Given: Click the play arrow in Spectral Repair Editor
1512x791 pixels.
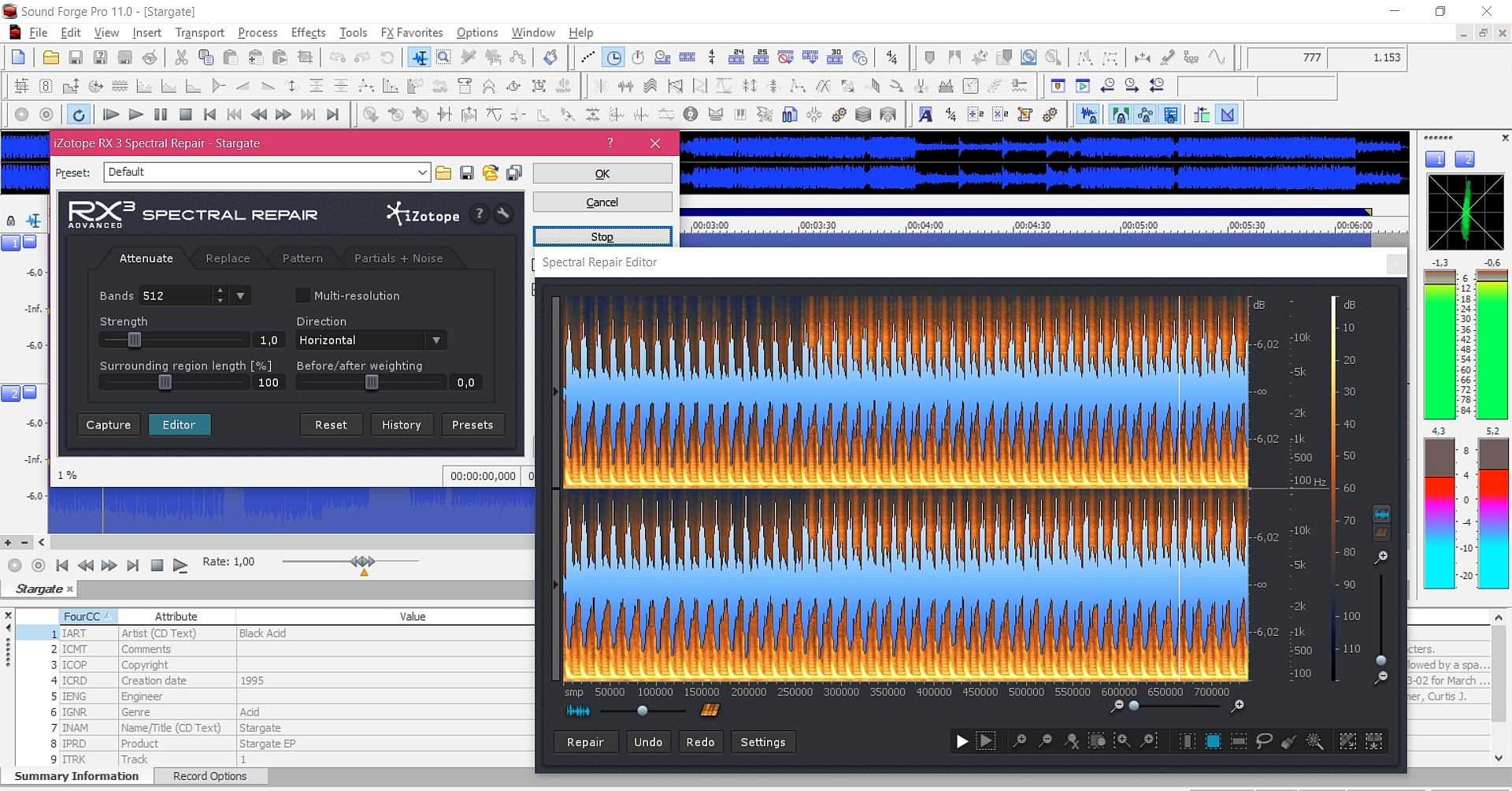Looking at the screenshot, I should [x=962, y=741].
